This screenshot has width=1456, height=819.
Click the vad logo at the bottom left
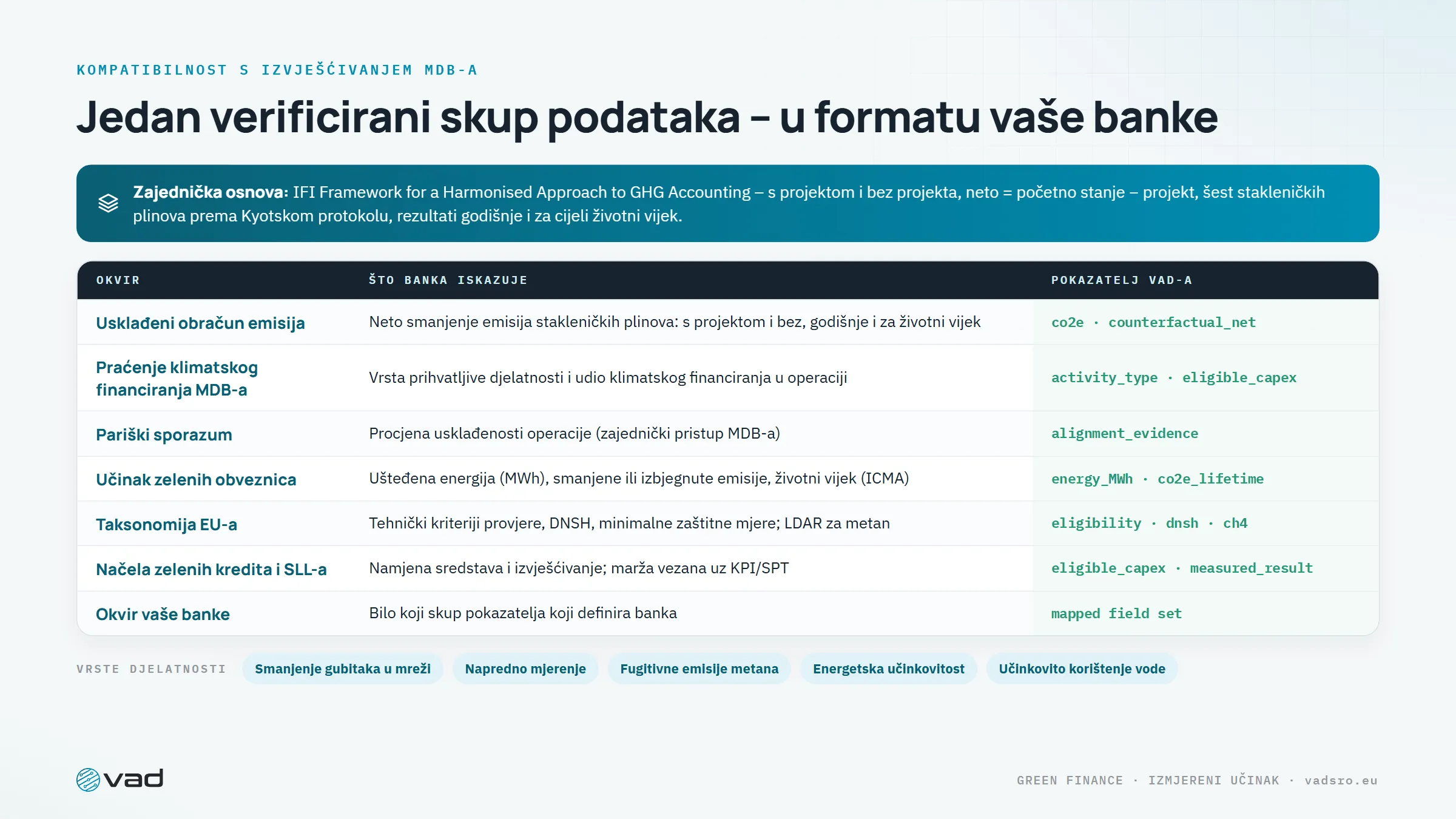120,779
